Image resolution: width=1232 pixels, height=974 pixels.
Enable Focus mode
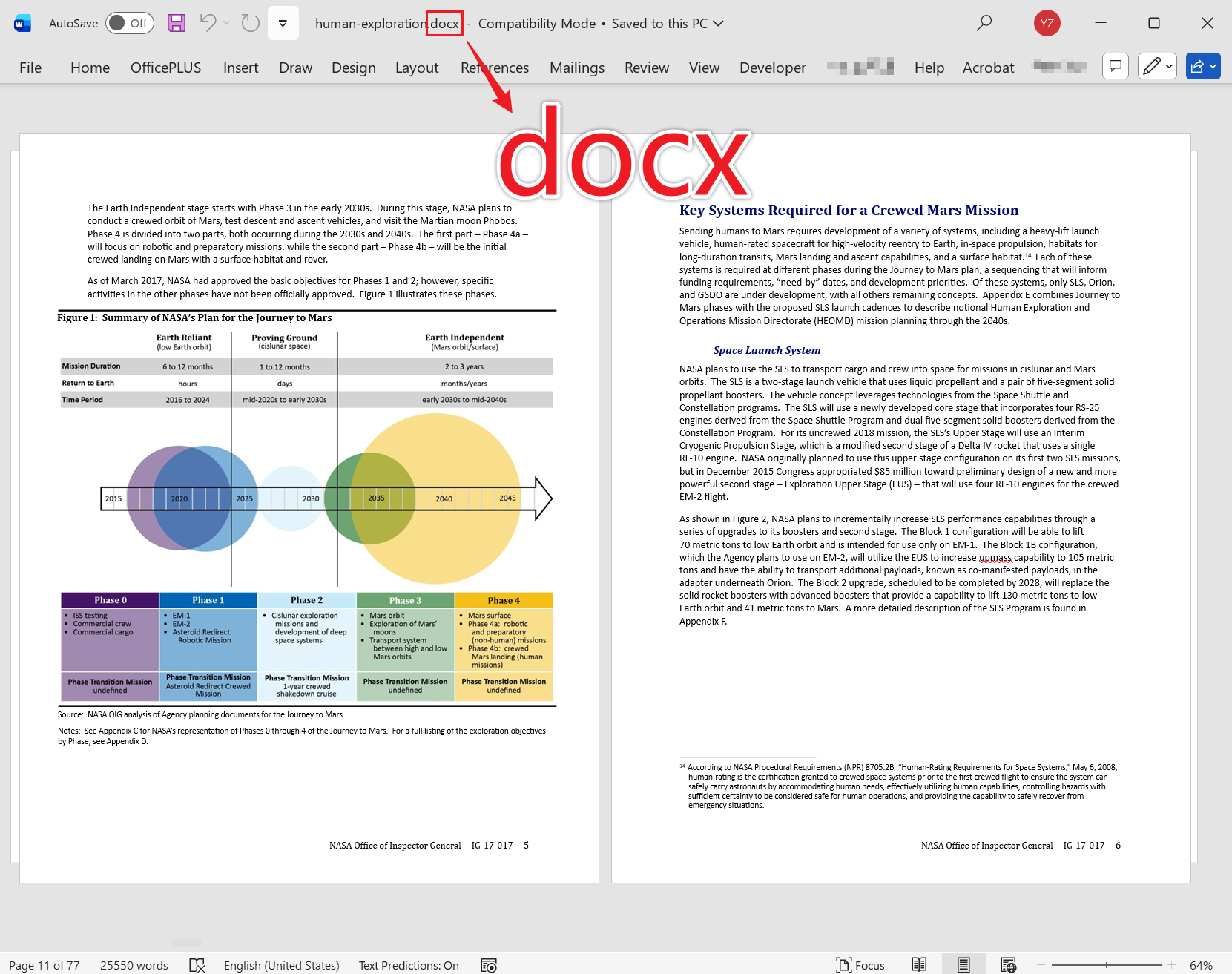point(860,965)
